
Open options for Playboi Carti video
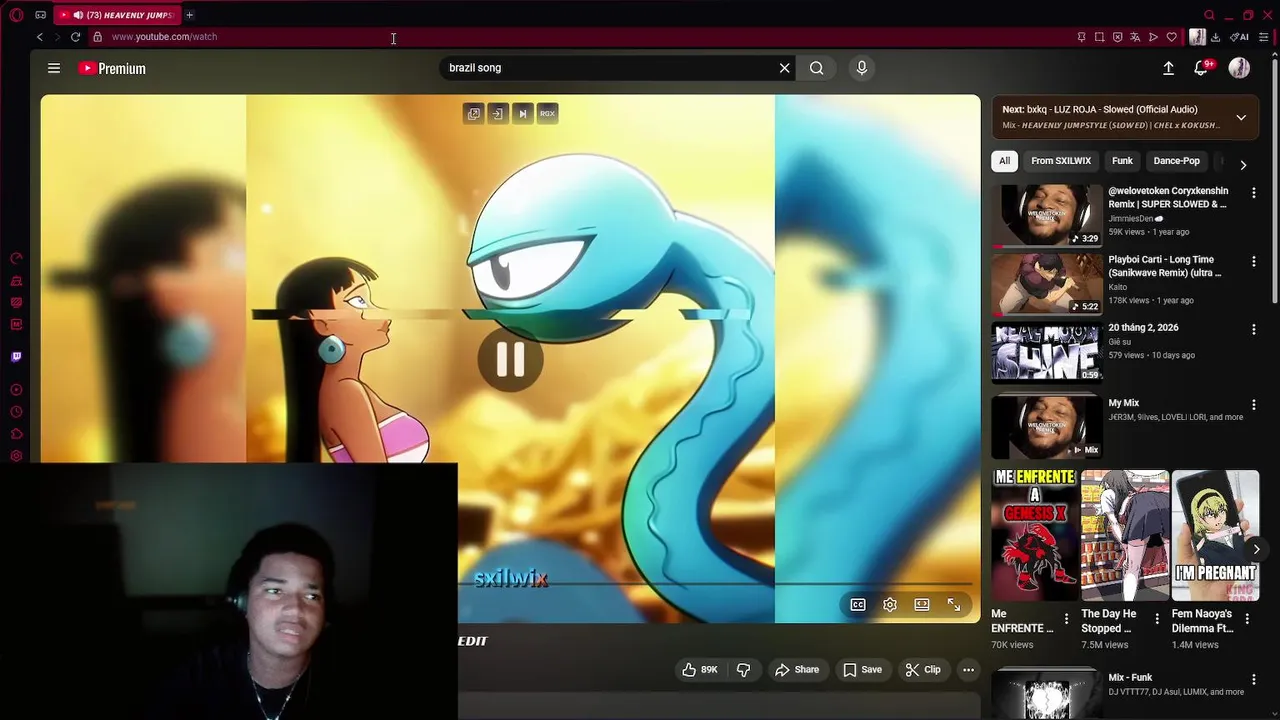(1254, 261)
